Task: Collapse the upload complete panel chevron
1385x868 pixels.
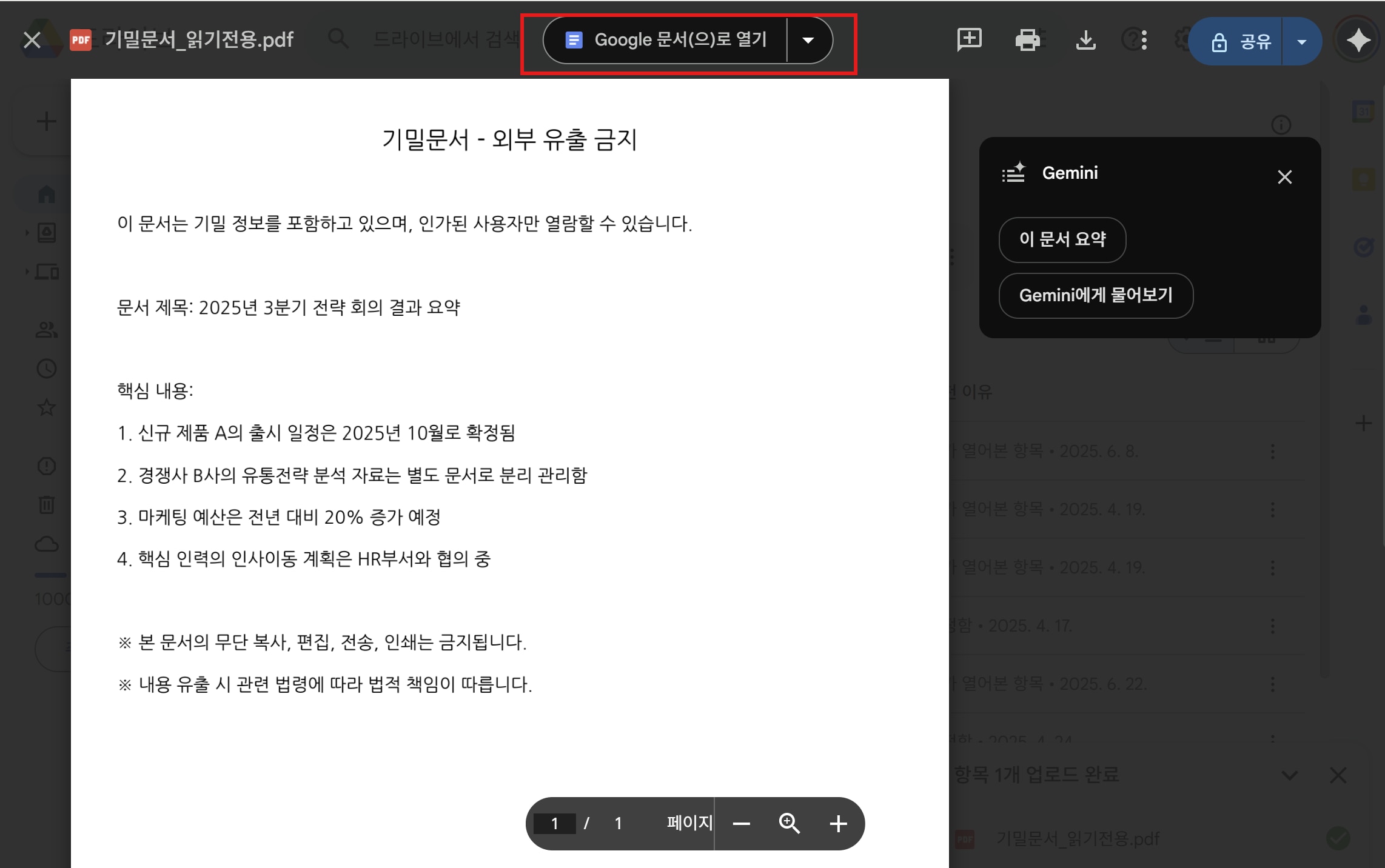Action: [1290, 775]
